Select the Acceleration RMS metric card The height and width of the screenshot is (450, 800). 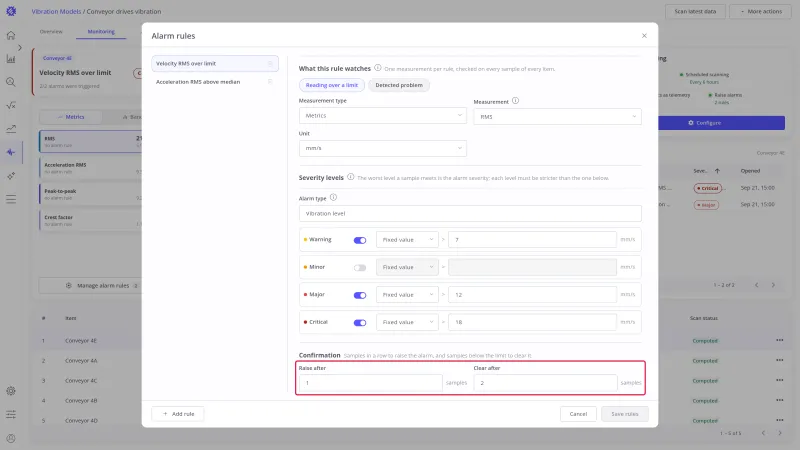pyautogui.click(x=91, y=168)
